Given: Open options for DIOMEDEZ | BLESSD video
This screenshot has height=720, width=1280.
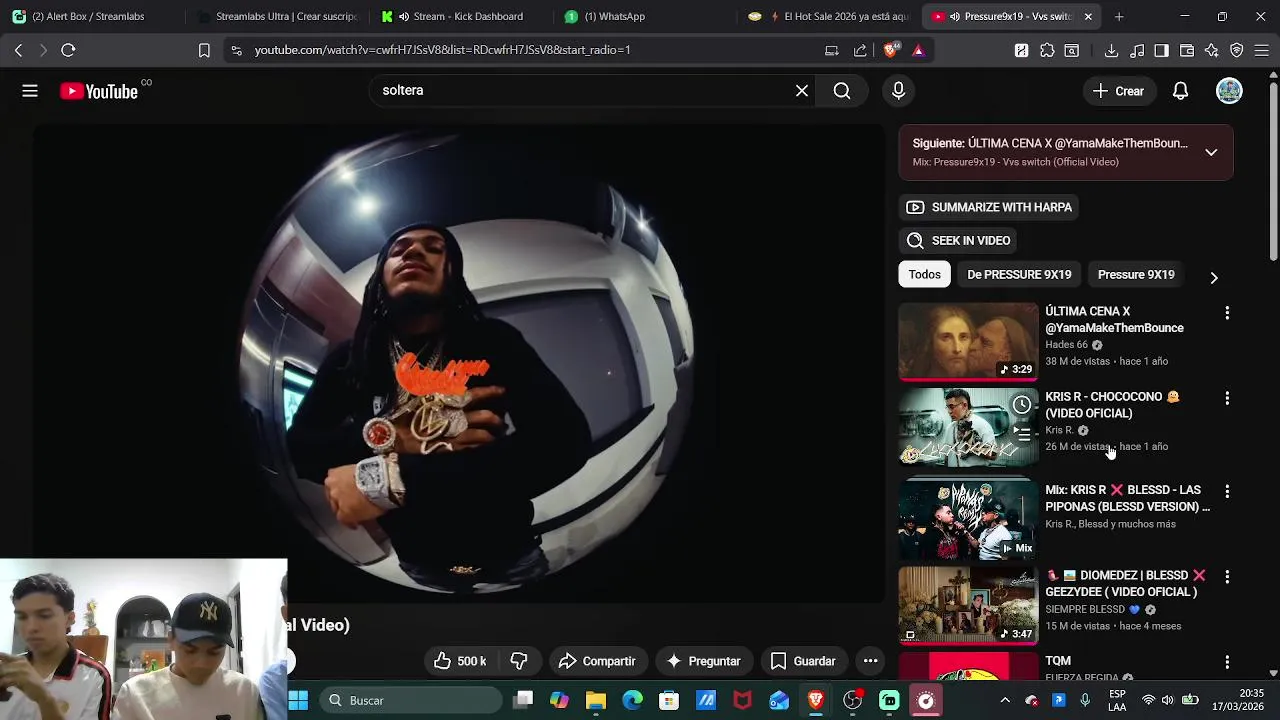Looking at the screenshot, I should 1227,577.
